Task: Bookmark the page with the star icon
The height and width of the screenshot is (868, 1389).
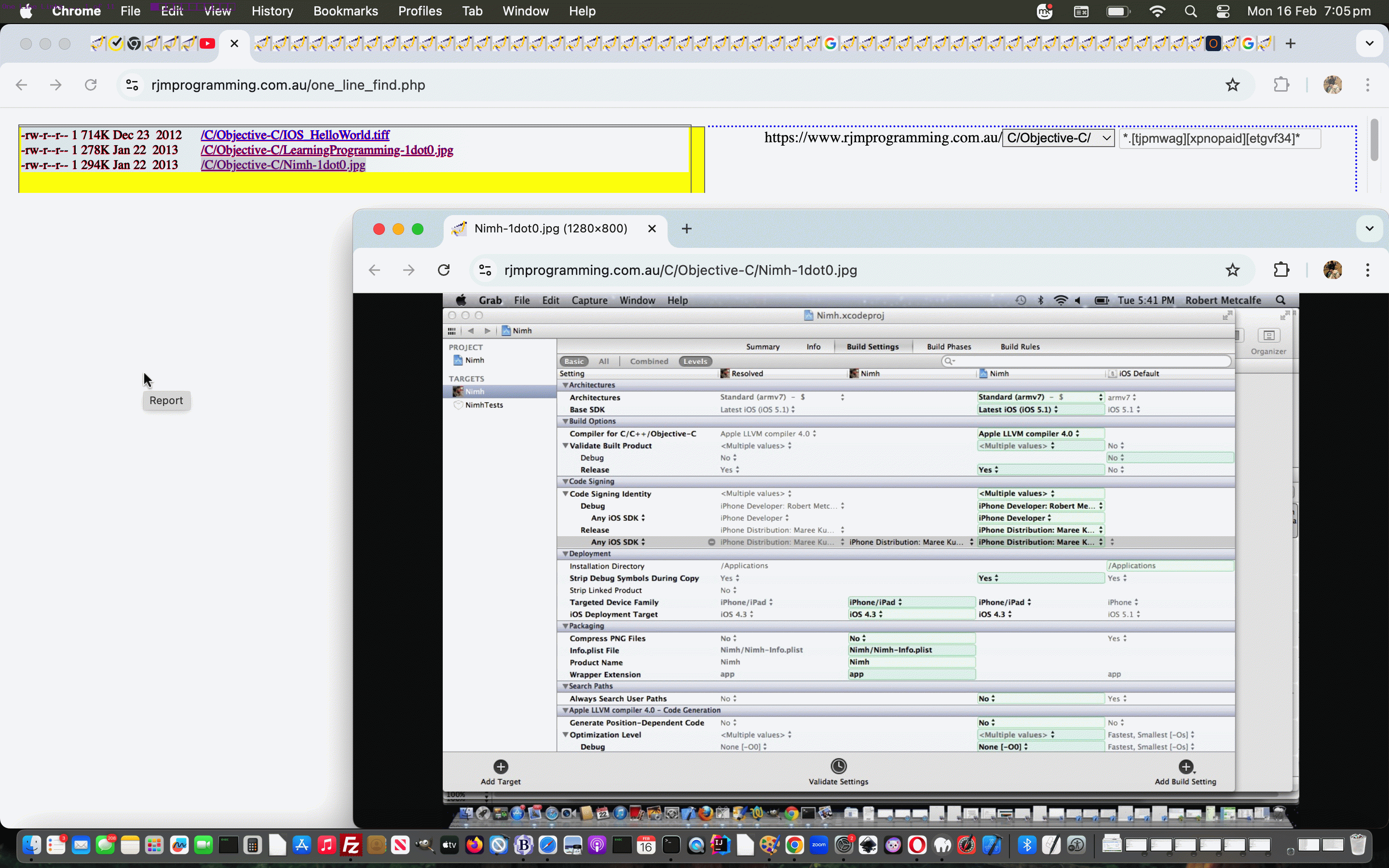Action: click(x=1232, y=84)
